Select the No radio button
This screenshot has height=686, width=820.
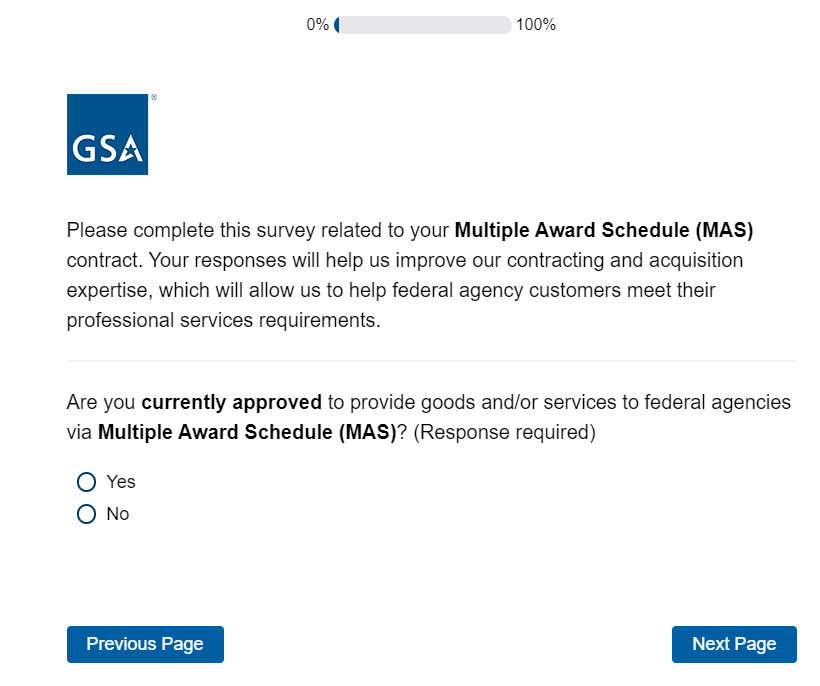point(87,514)
